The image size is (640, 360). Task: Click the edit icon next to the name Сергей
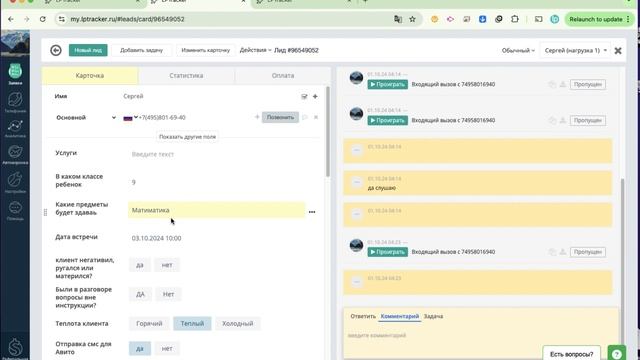pos(304,97)
